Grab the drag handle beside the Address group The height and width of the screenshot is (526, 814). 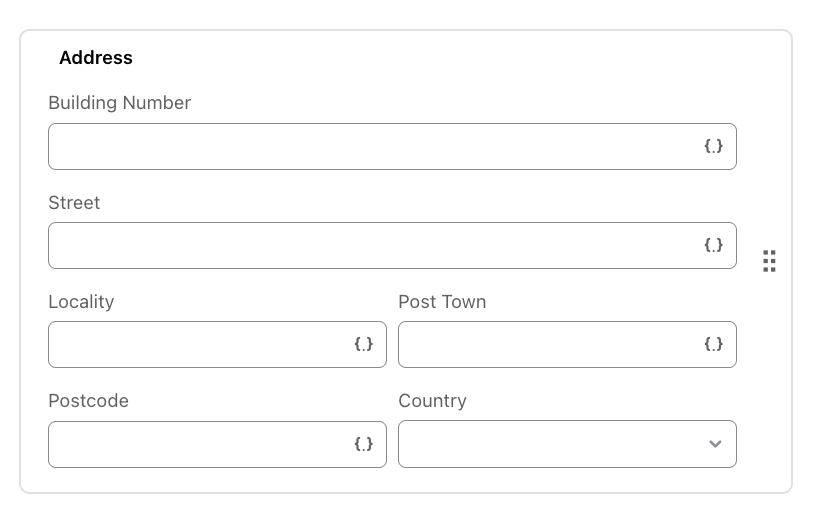769,261
